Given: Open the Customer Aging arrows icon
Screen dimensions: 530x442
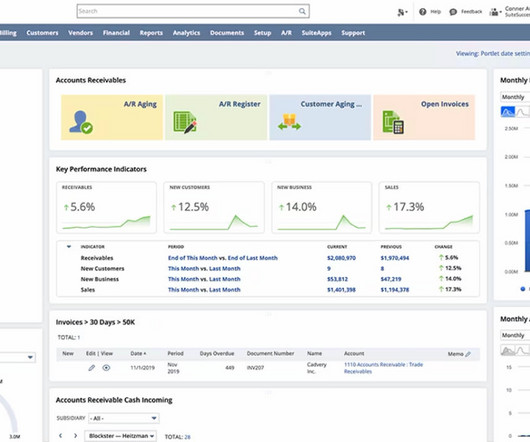Looking at the screenshot, I should [289, 122].
